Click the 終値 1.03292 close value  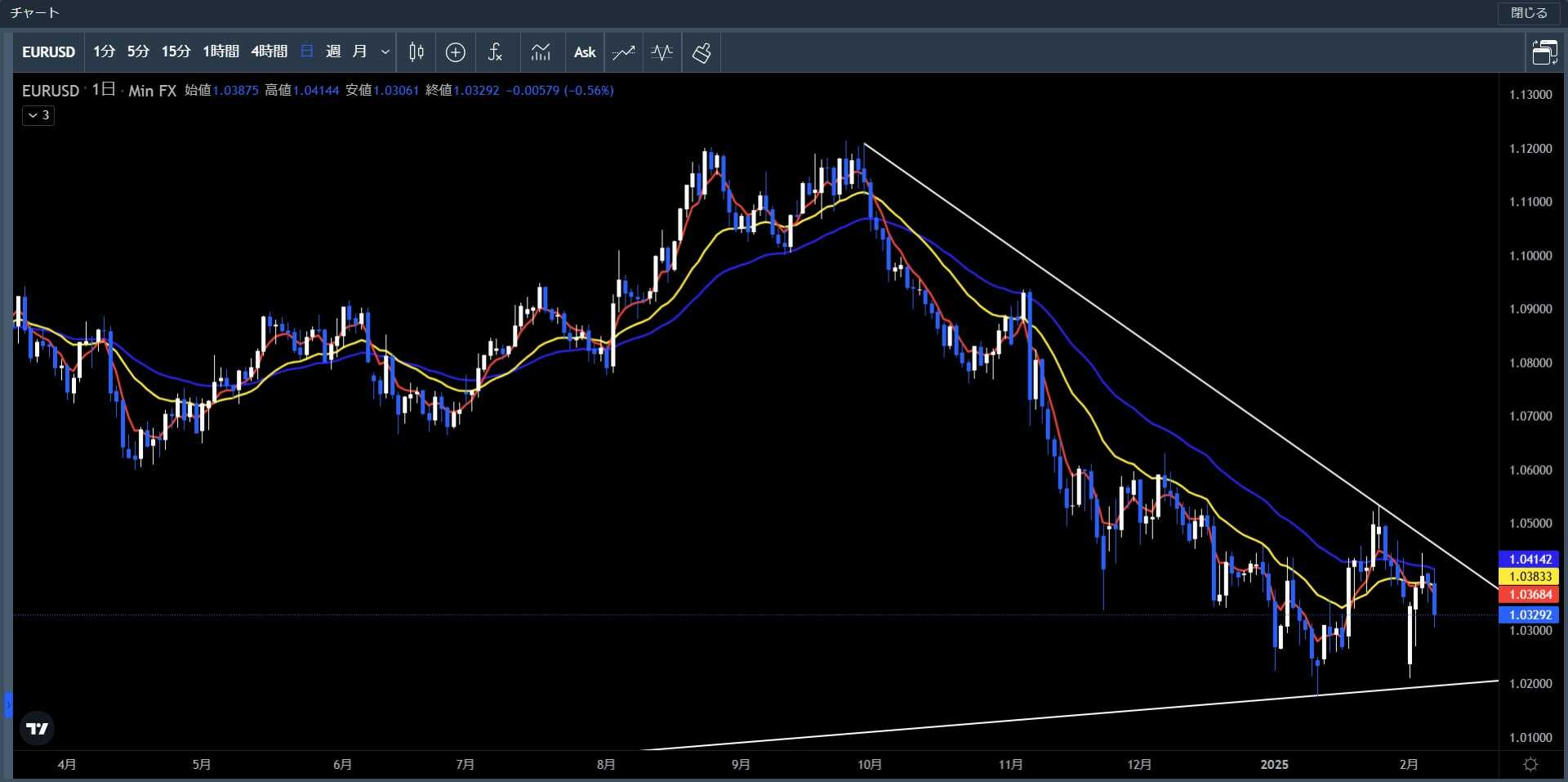463,91
